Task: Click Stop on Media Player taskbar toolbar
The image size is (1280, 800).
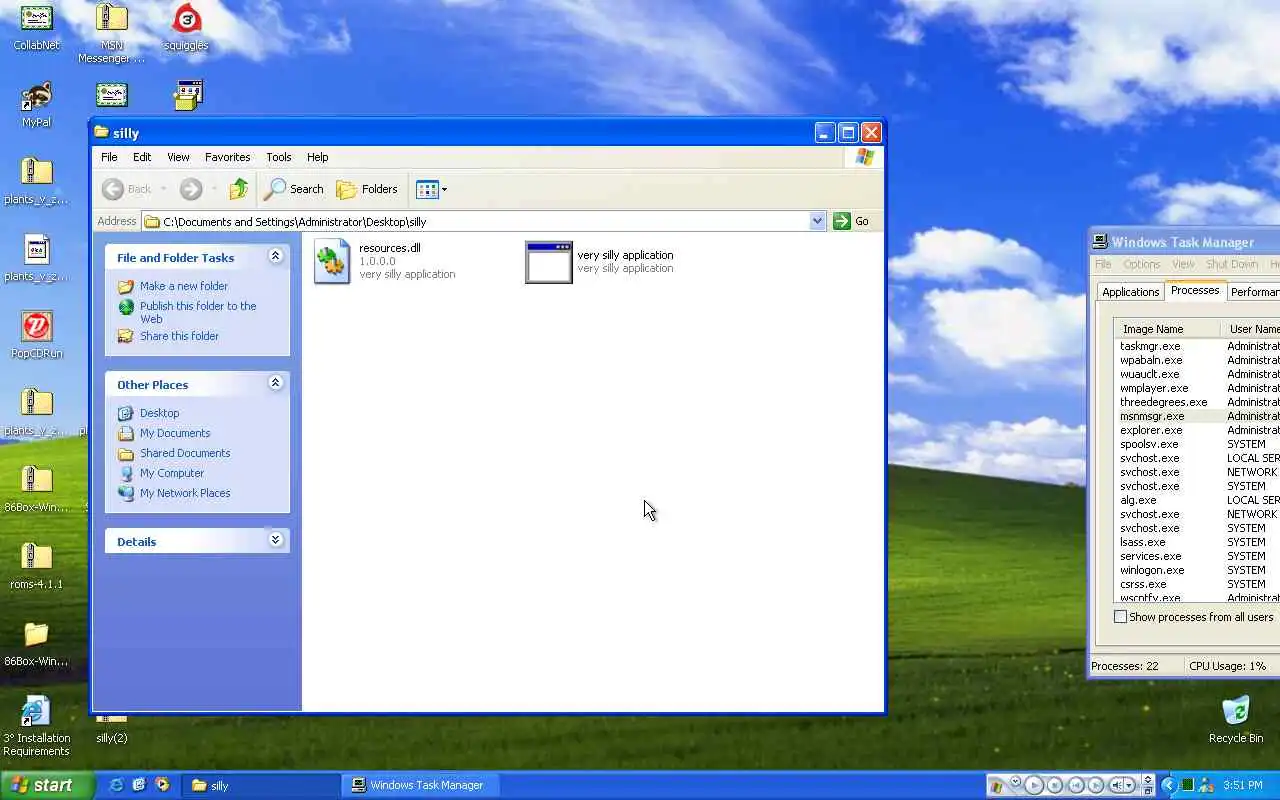Action: 1055,785
